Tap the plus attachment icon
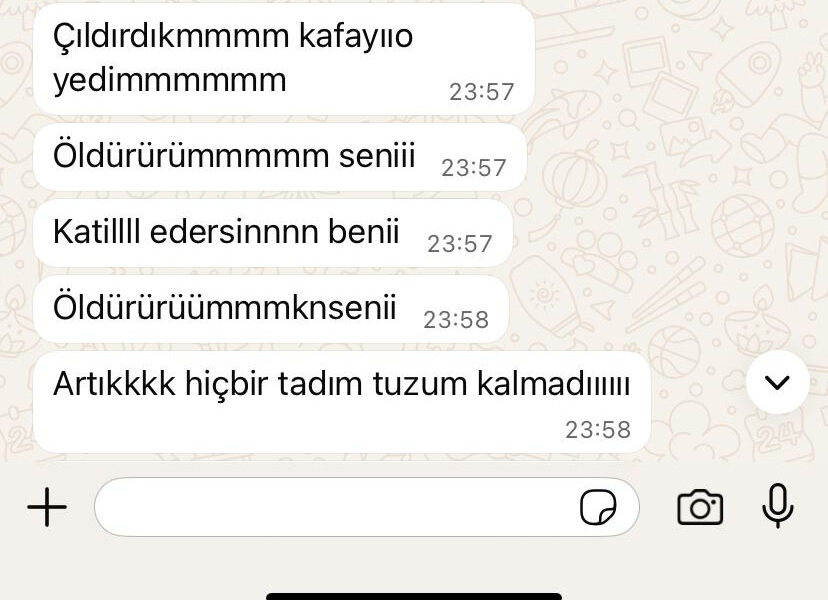The height and width of the screenshot is (600, 828). coord(47,507)
